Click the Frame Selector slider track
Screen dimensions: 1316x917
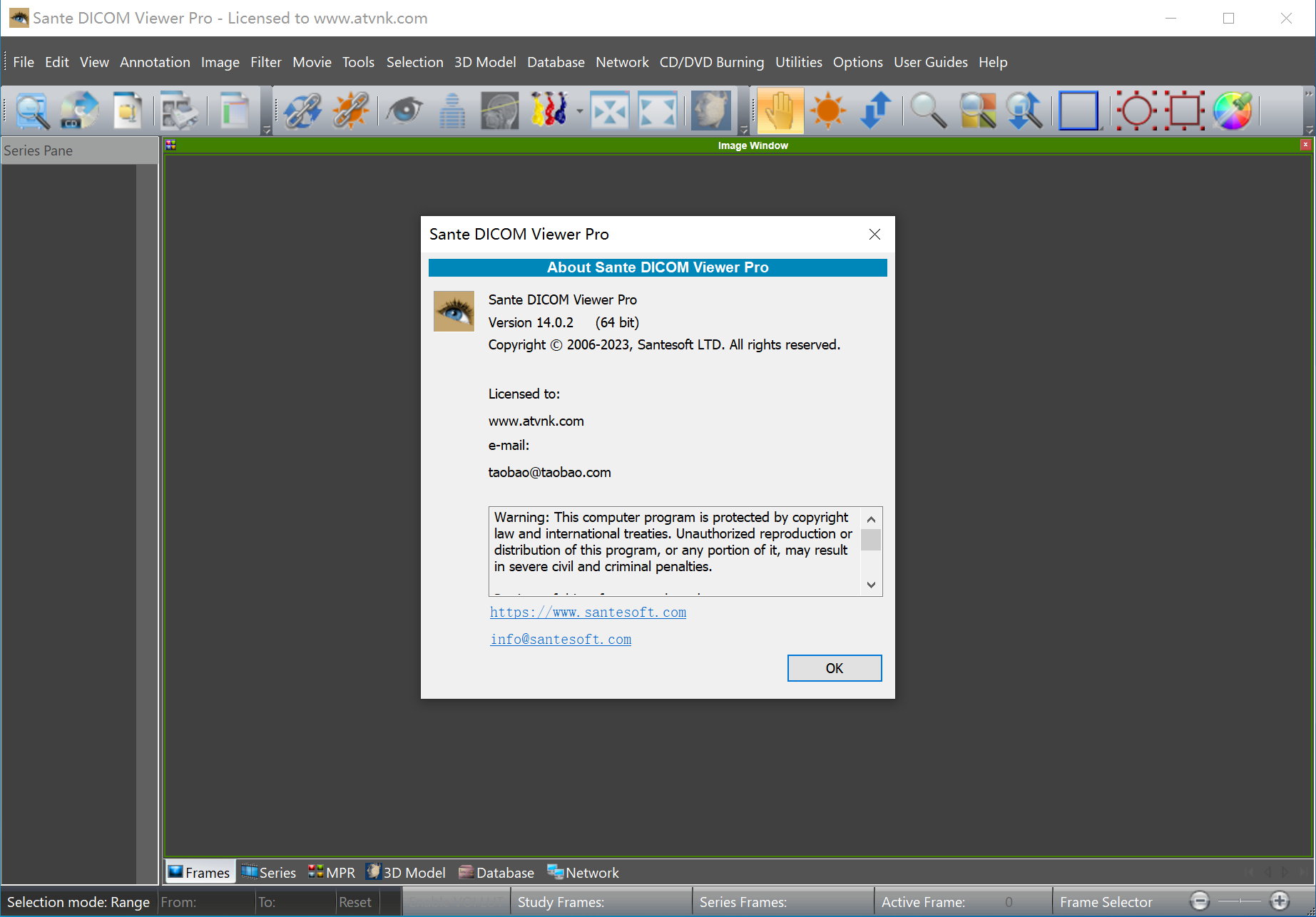point(1240,901)
